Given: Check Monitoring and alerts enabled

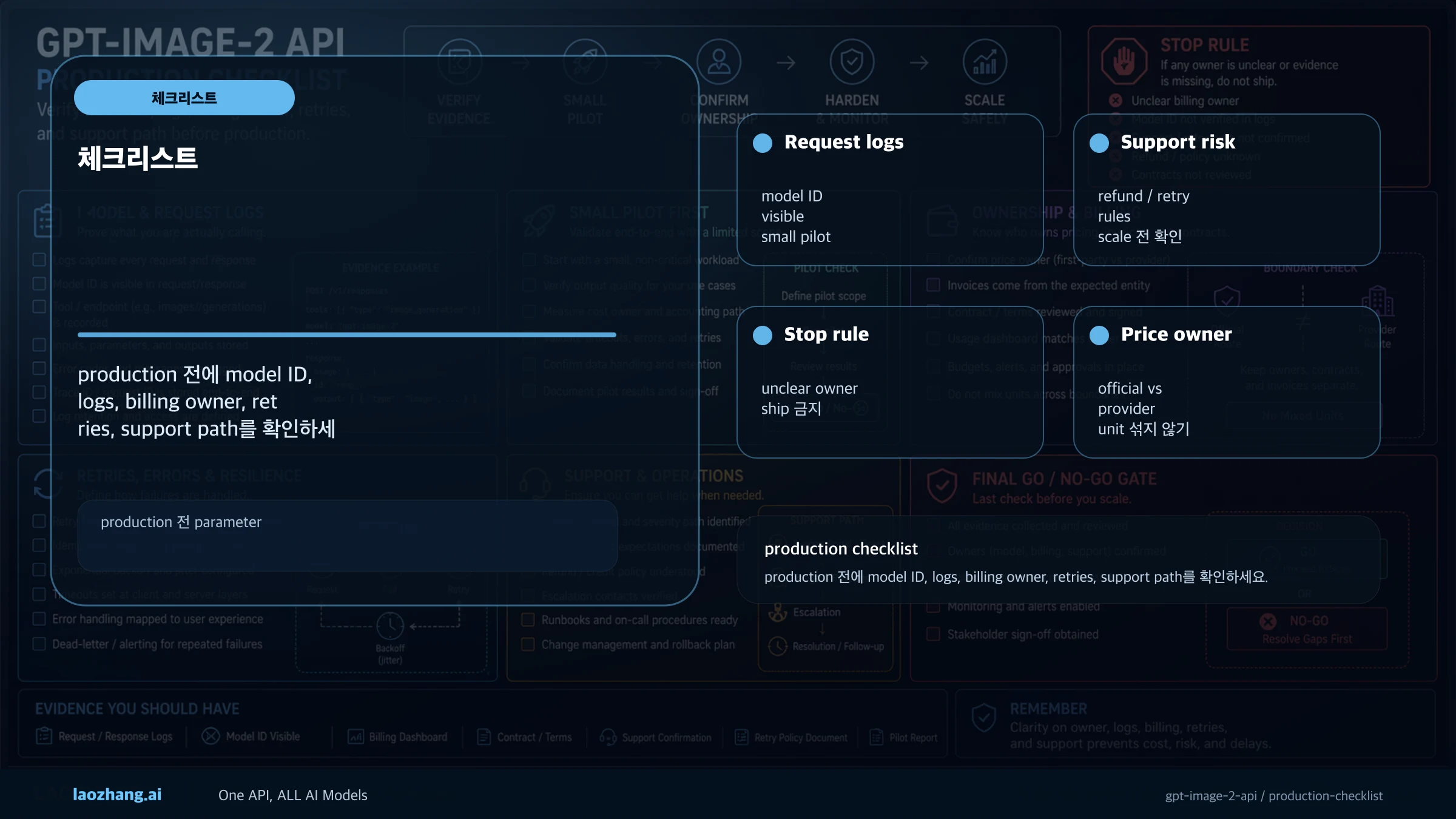Looking at the screenshot, I should click(x=933, y=606).
